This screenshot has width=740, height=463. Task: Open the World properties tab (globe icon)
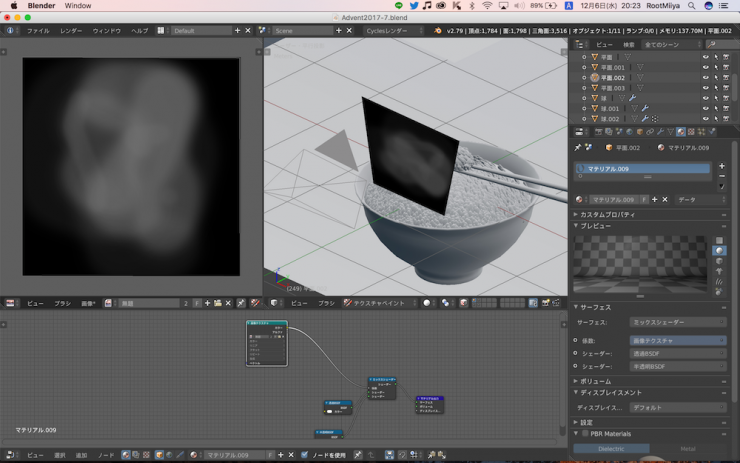[630, 132]
